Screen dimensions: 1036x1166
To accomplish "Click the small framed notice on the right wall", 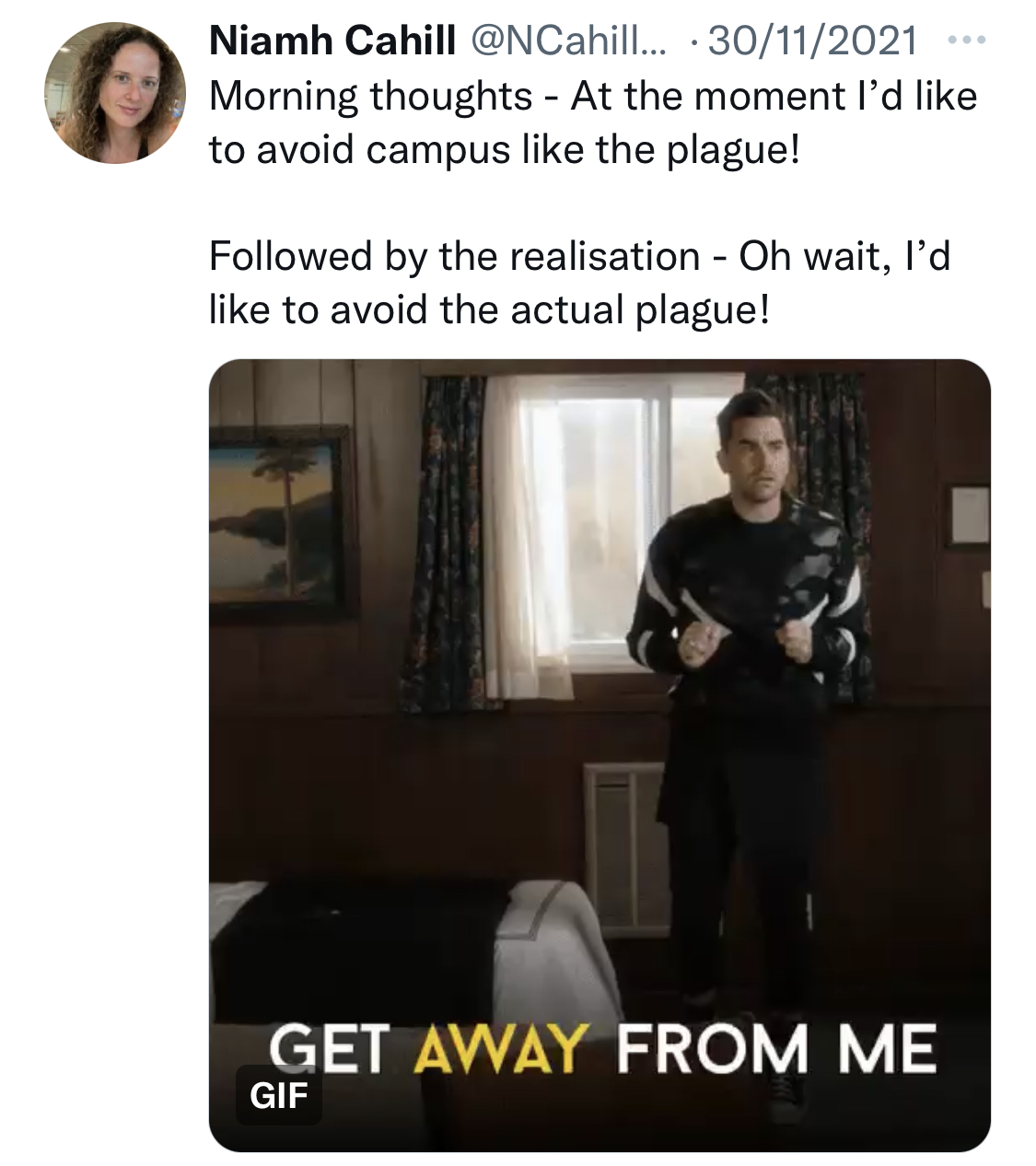I will pyautogui.click(x=969, y=514).
